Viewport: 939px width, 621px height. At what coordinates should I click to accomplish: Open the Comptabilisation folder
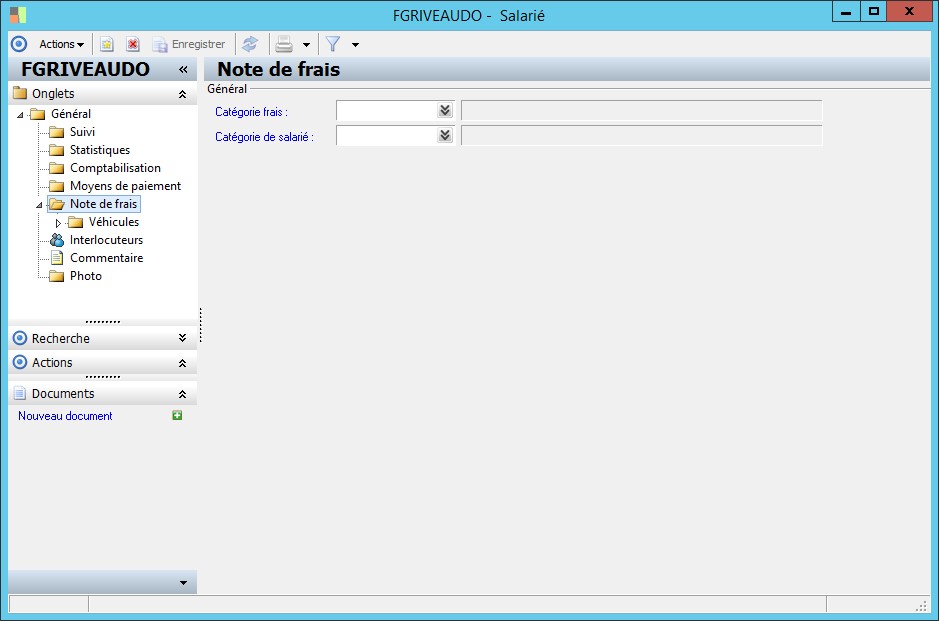point(115,168)
